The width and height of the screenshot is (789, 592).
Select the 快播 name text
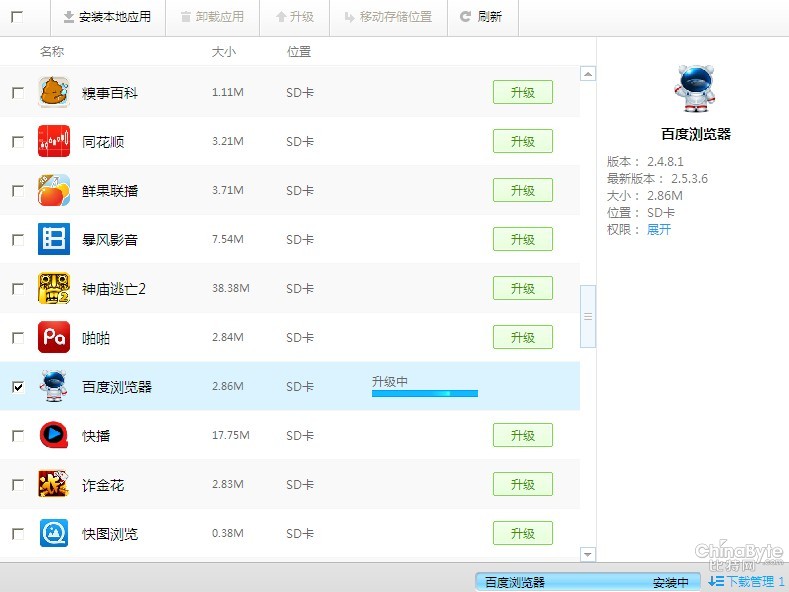click(x=96, y=435)
